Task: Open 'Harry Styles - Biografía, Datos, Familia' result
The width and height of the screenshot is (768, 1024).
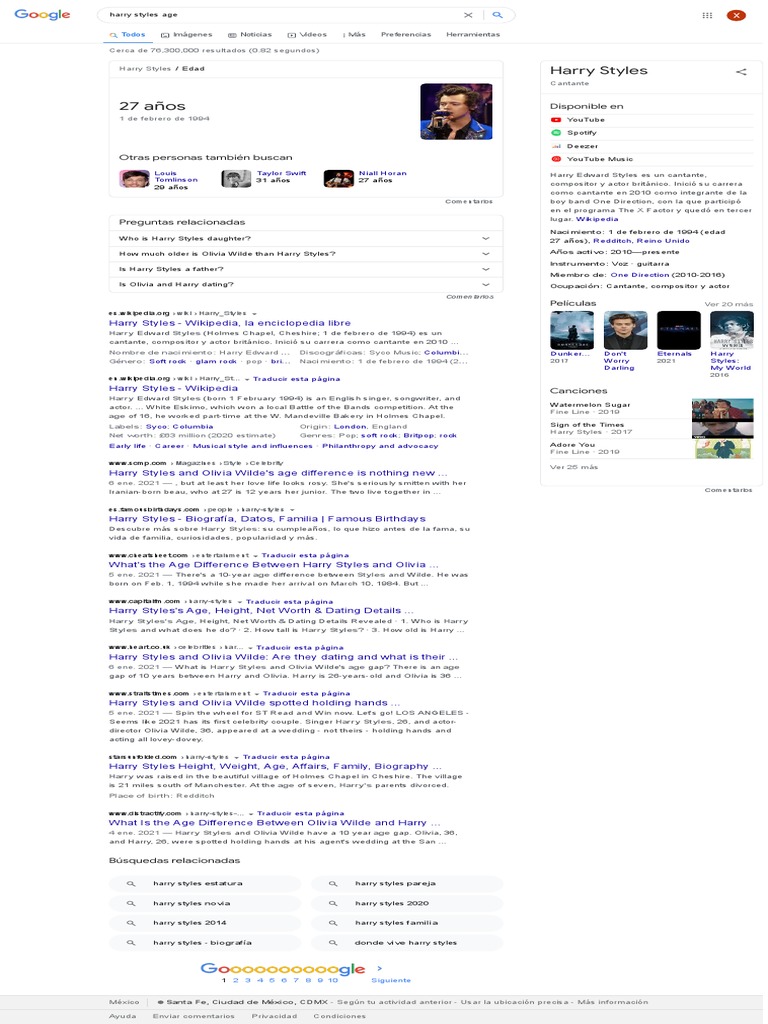Action: click(x=267, y=519)
